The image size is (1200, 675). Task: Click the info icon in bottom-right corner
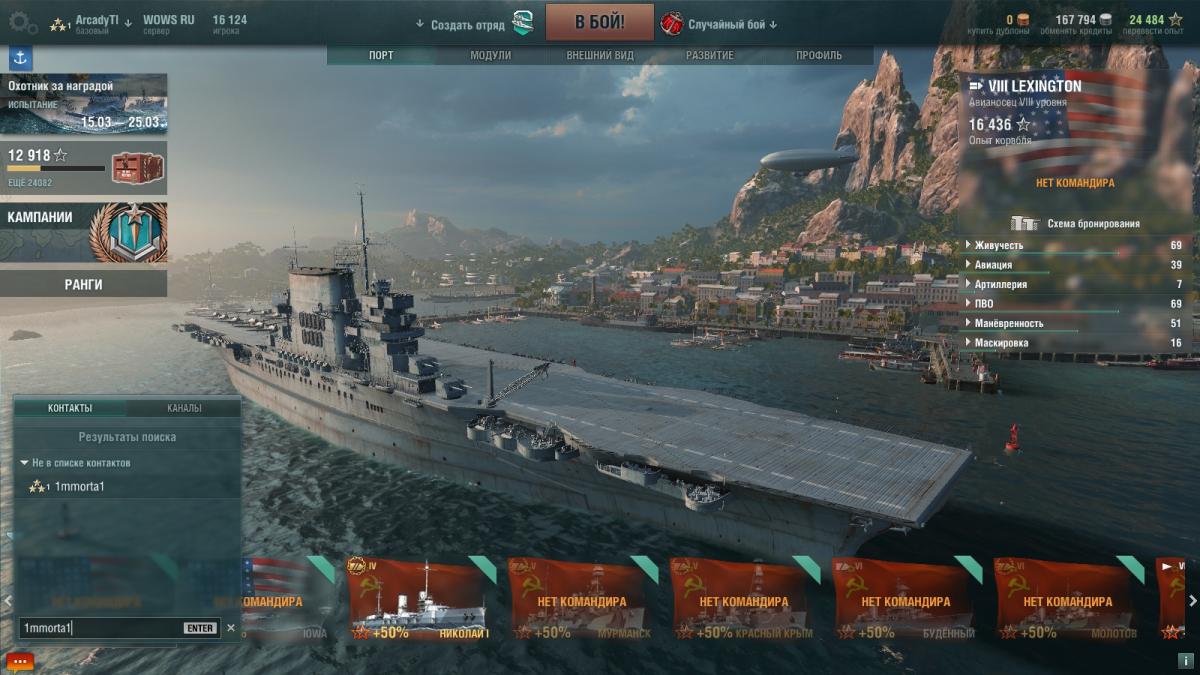coord(1185,661)
